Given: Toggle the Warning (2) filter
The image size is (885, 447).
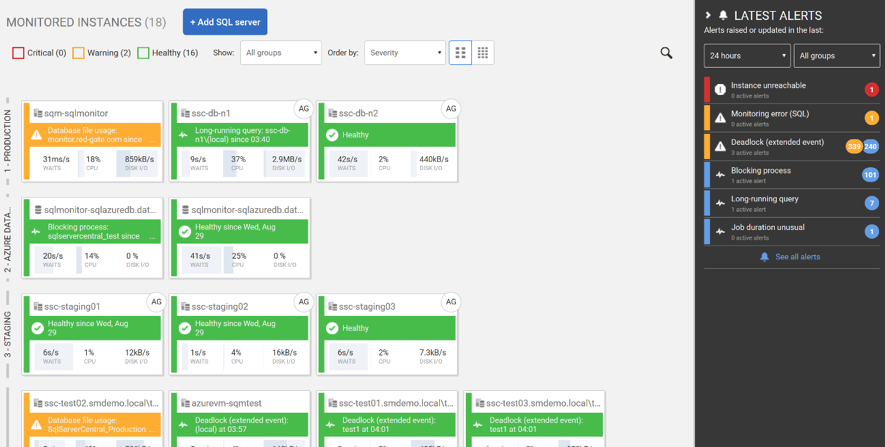Looking at the screenshot, I should point(102,53).
